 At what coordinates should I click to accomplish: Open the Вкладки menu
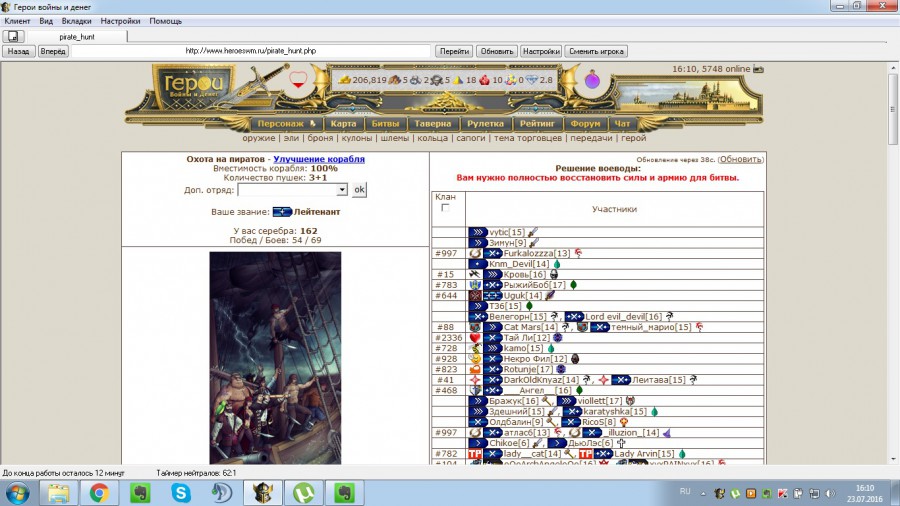point(76,21)
